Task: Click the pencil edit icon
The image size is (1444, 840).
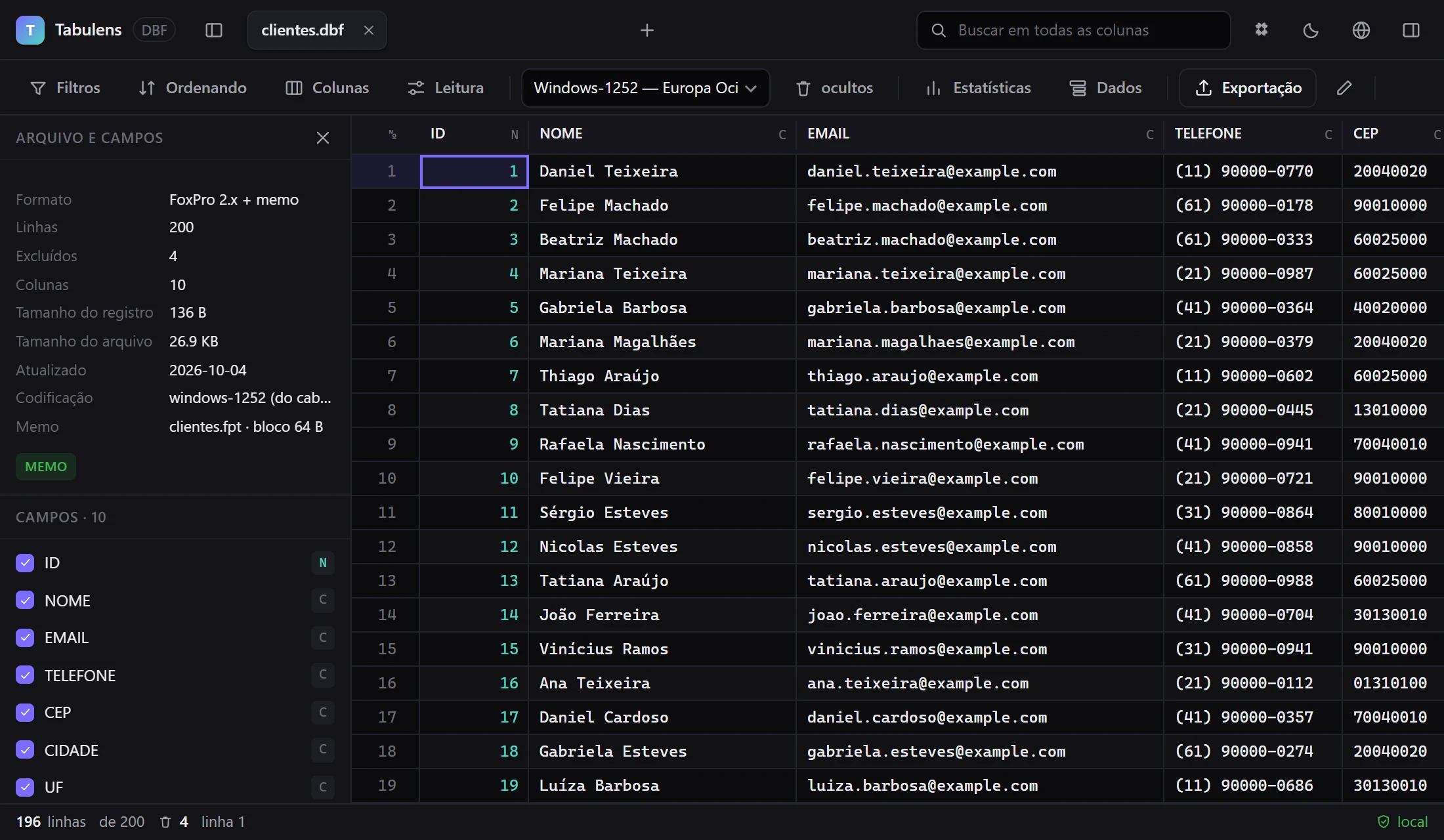Action: (1344, 88)
